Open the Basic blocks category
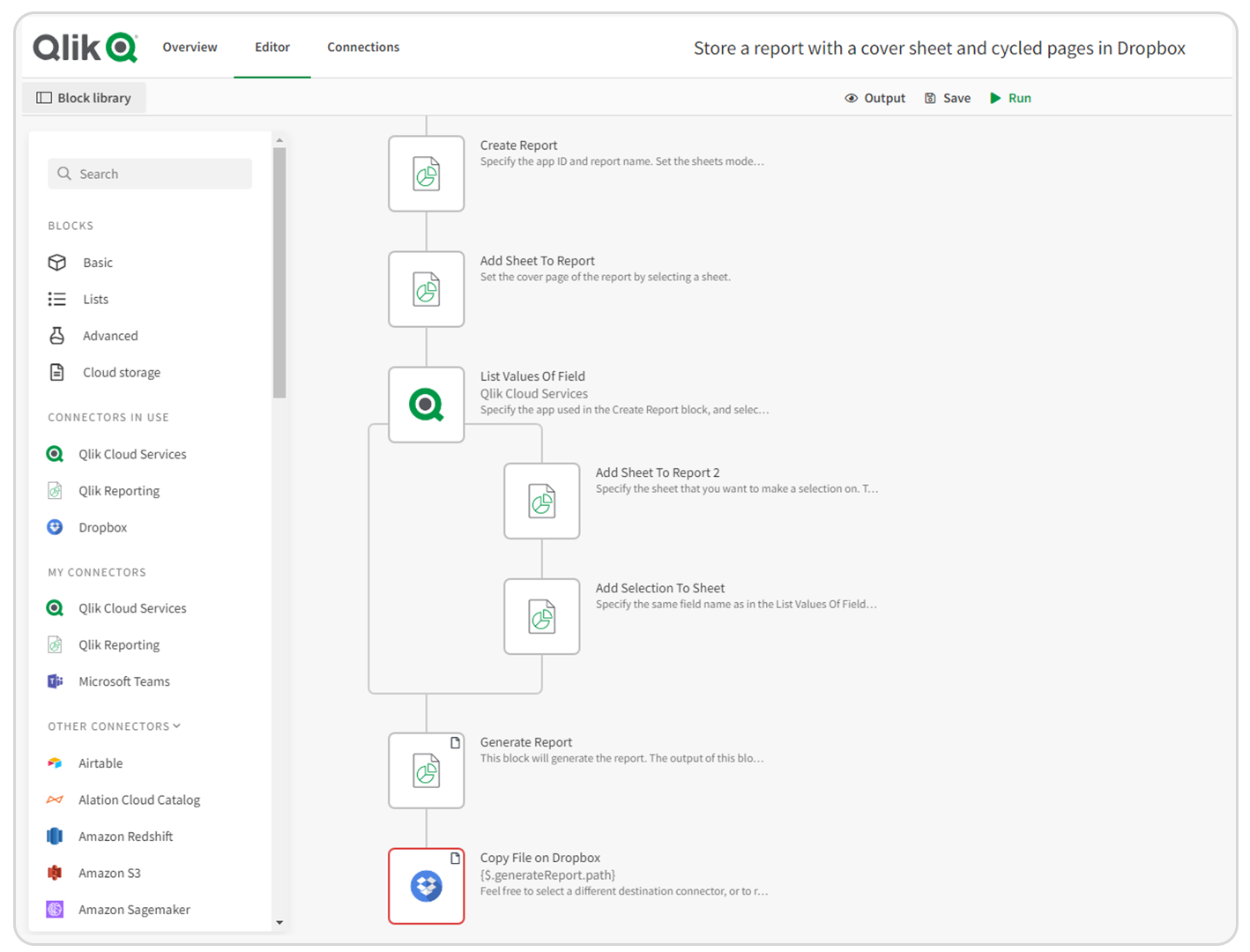 pyautogui.click(x=80, y=263)
